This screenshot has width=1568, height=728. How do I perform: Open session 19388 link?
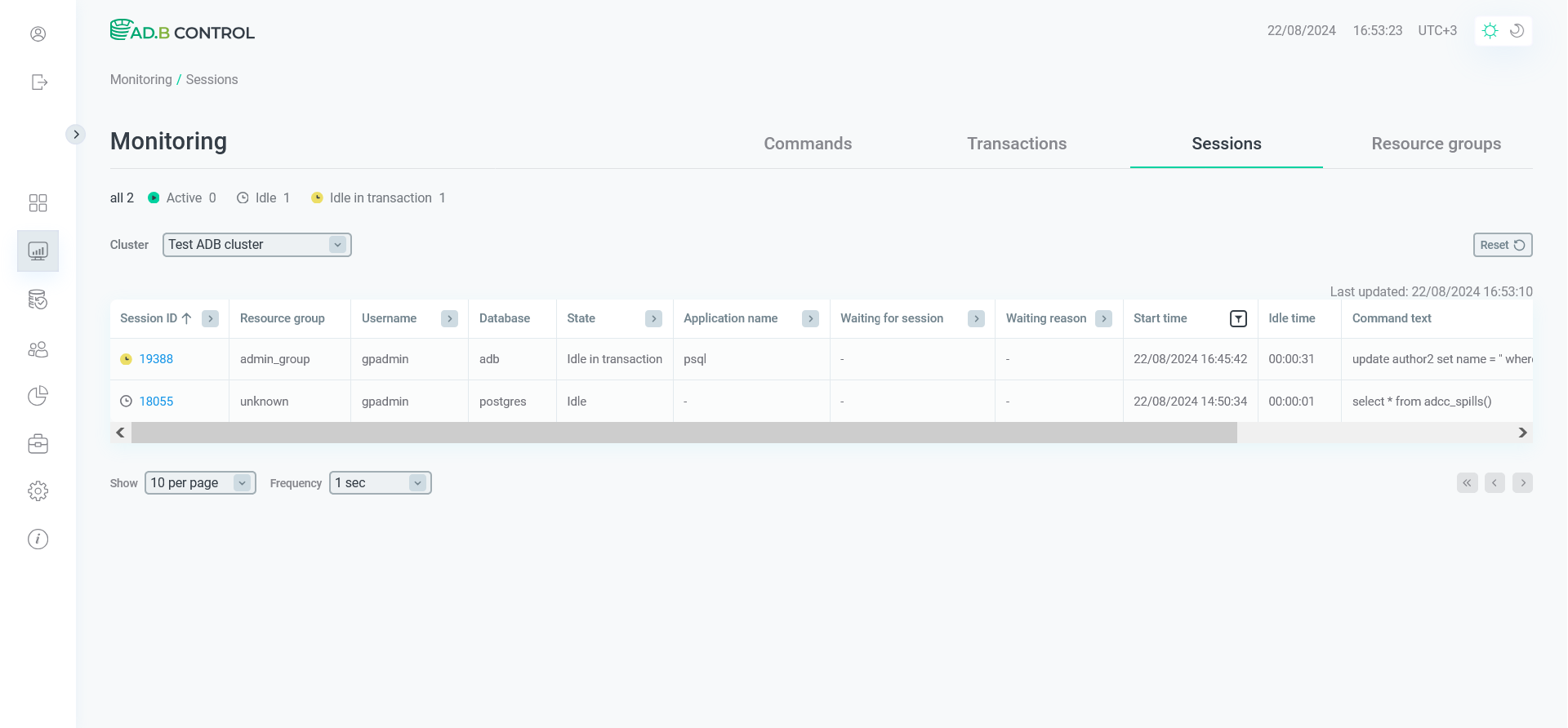click(156, 359)
